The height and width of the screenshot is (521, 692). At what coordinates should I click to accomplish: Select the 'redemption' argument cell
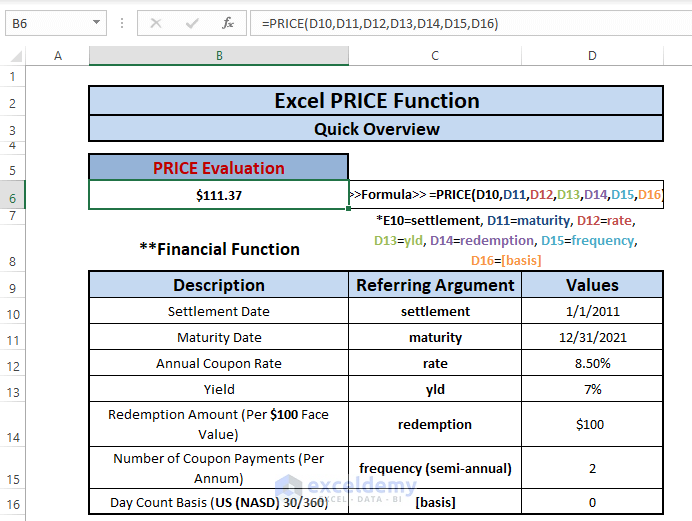click(x=435, y=424)
